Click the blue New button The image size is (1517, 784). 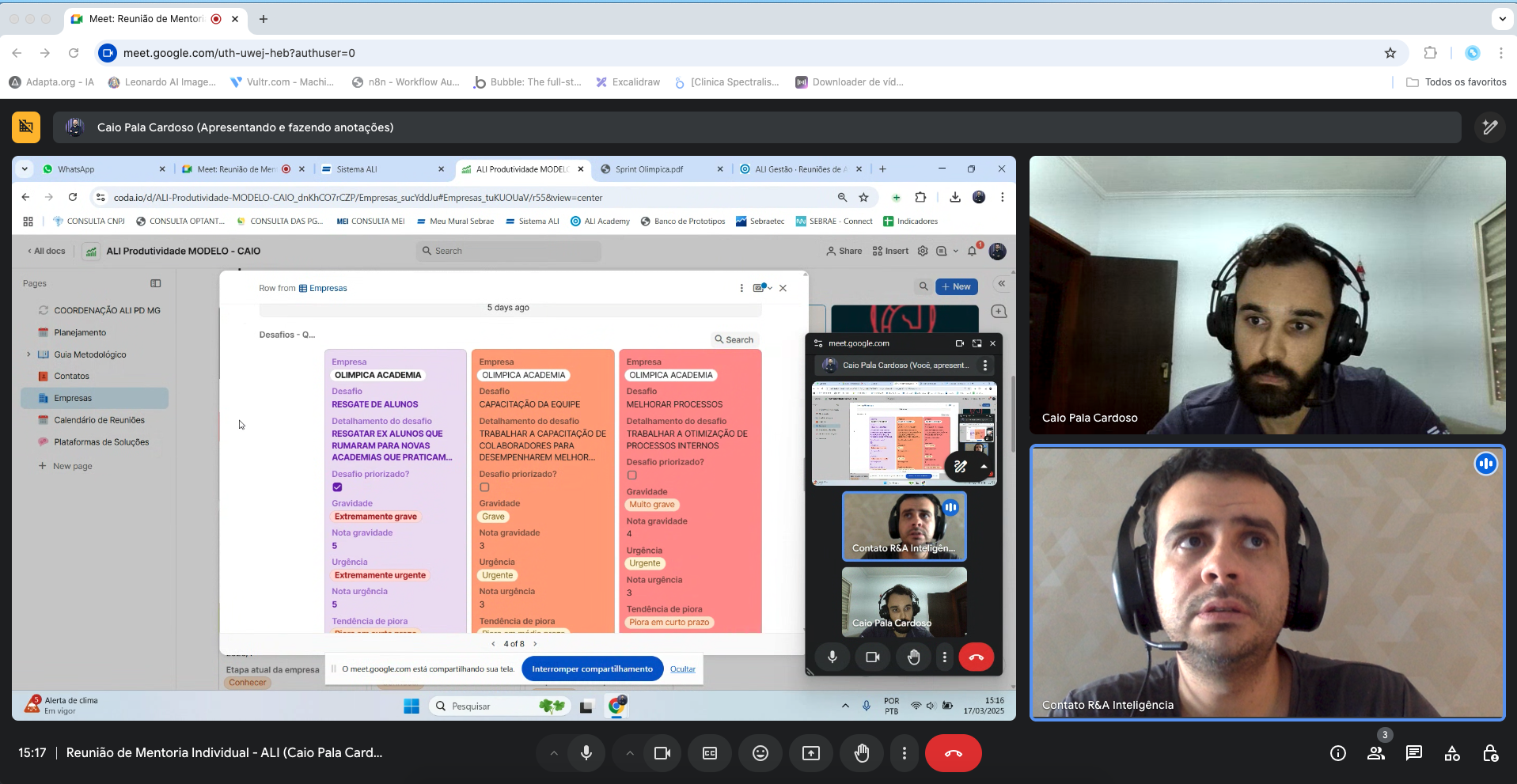957,286
